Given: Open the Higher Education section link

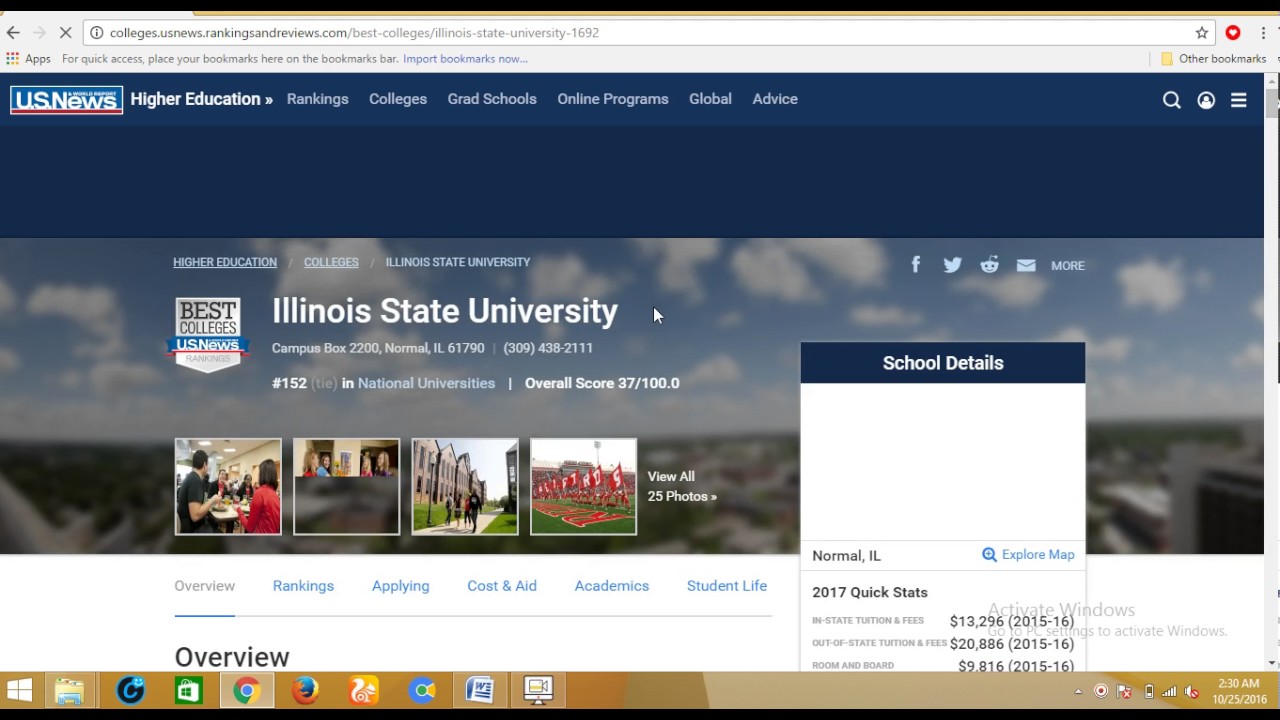Looking at the screenshot, I should pos(201,99).
